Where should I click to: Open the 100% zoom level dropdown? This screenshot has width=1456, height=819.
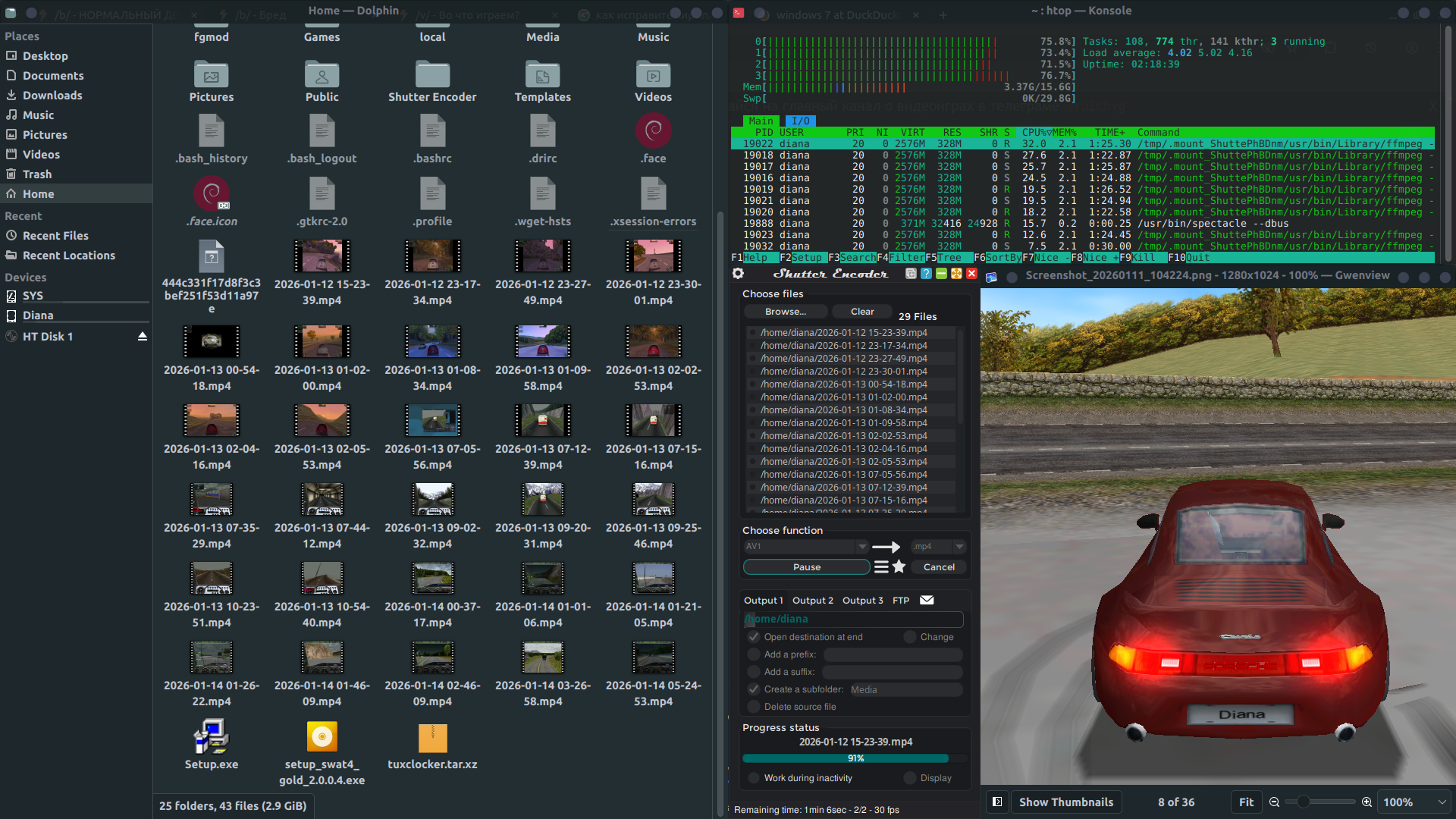pyautogui.click(x=1441, y=802)
